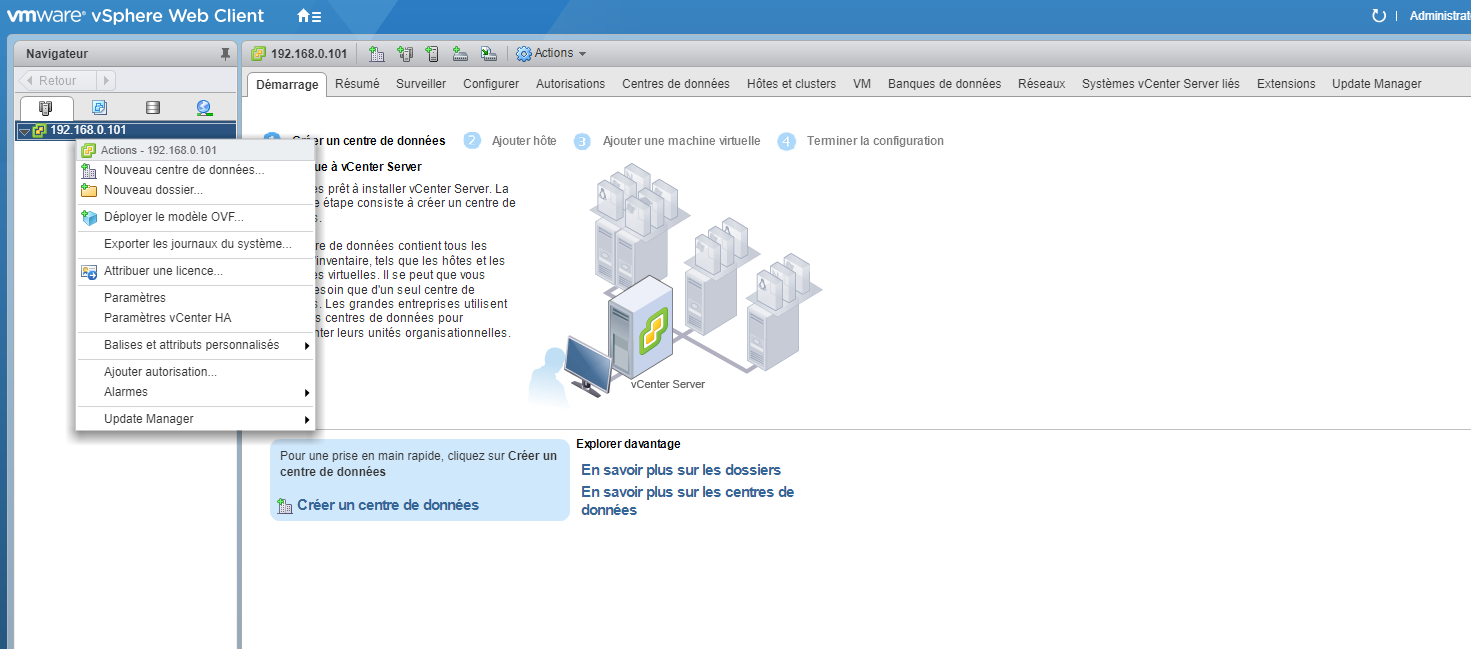
Task: Choose Exporter les journaux du système
Action: pyautogui.click(x=196, y=244)
